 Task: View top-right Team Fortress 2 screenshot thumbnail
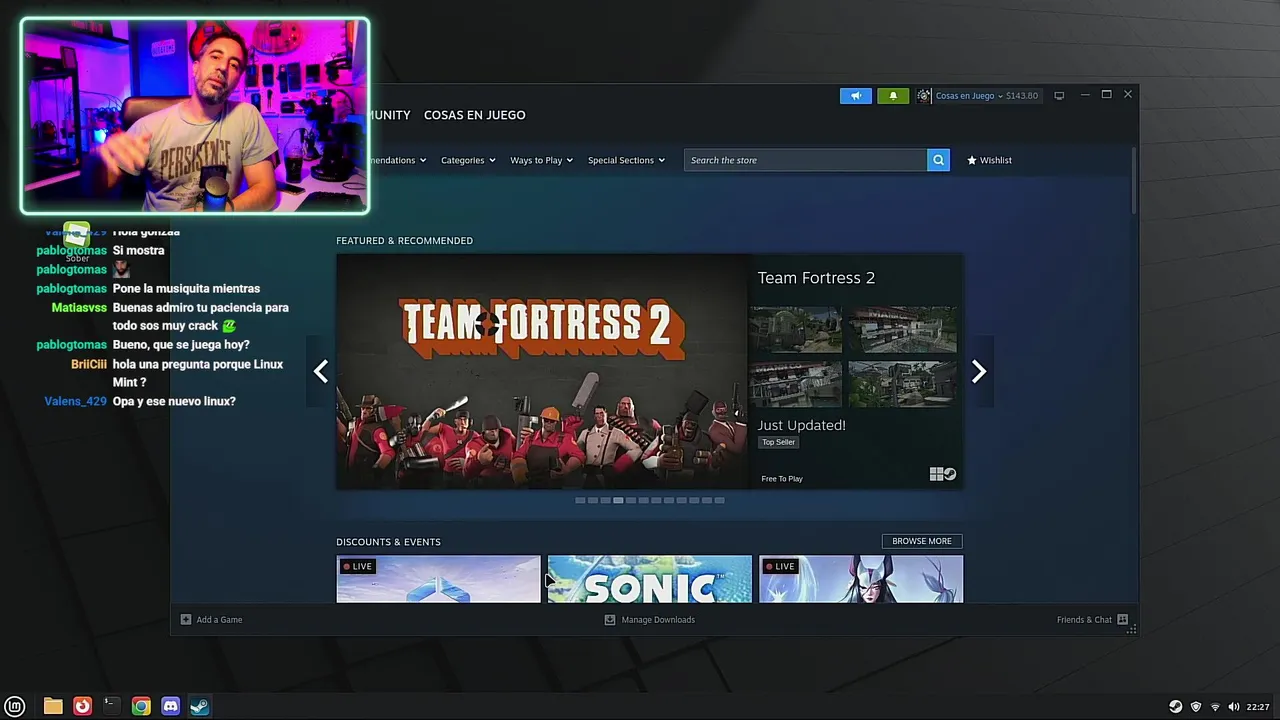click(902, 330)
